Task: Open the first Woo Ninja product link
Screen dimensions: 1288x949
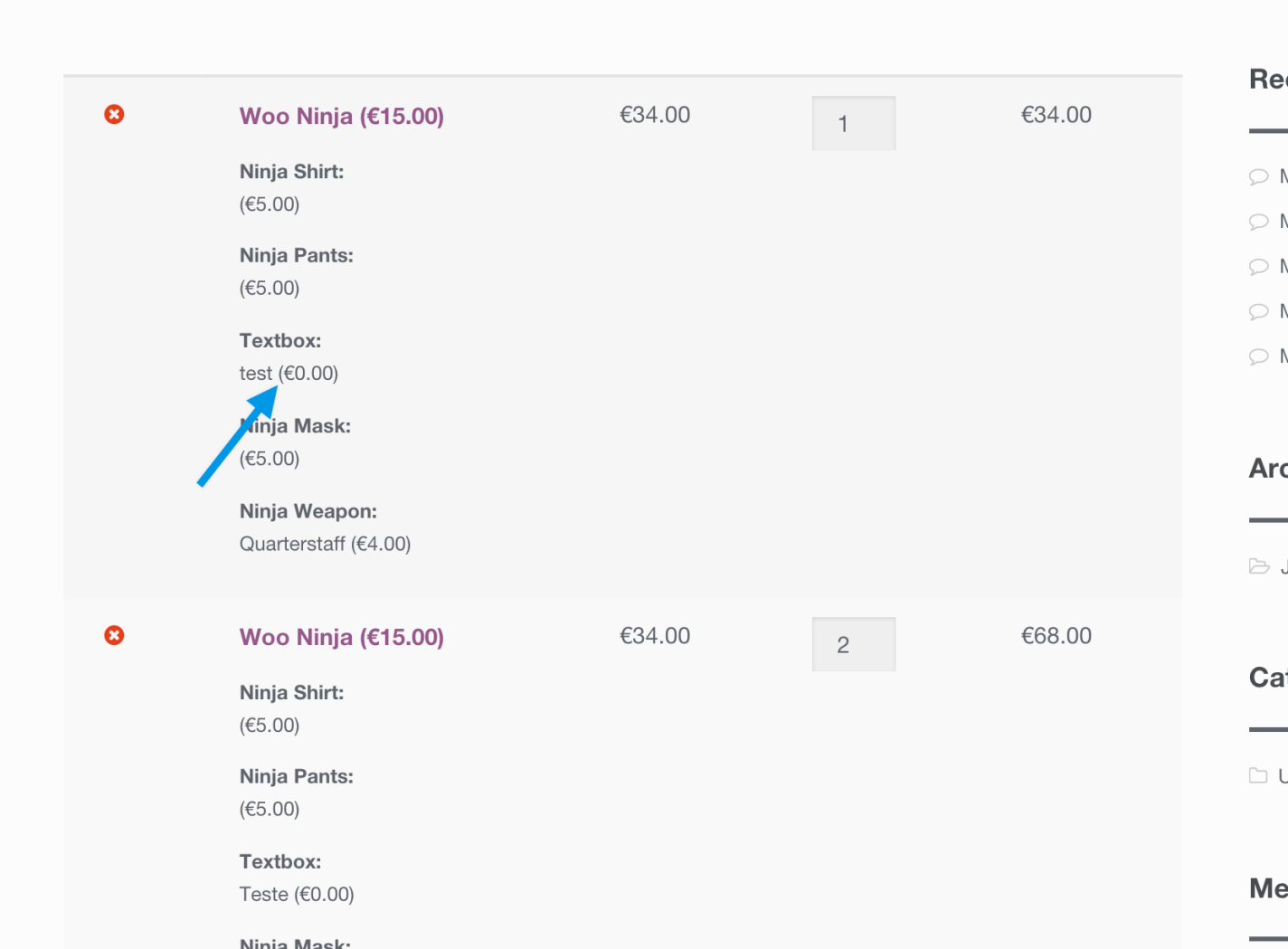Action: (x=341, y=116)
